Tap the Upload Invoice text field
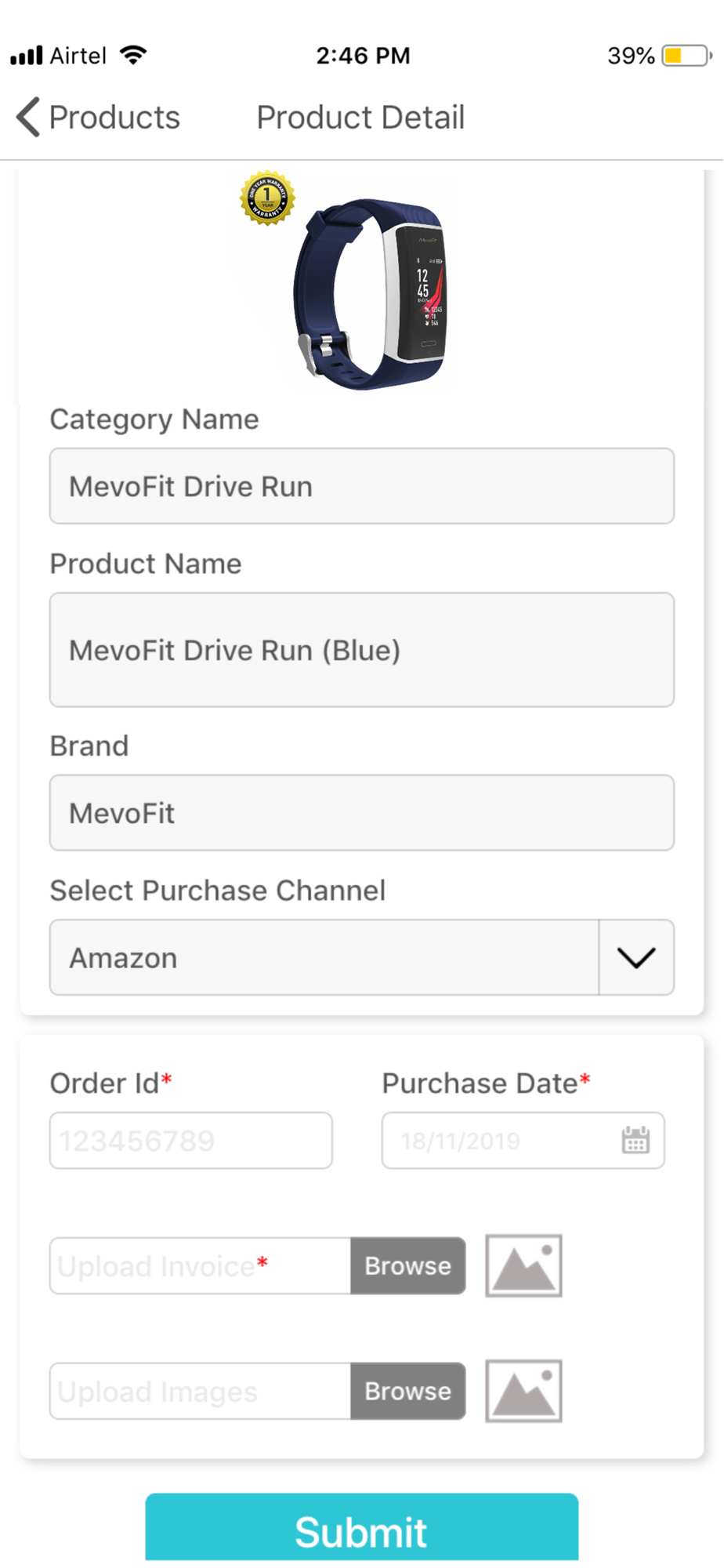Image resolution: width=724 pixels, height=1568 pixels. point(200,1265)
